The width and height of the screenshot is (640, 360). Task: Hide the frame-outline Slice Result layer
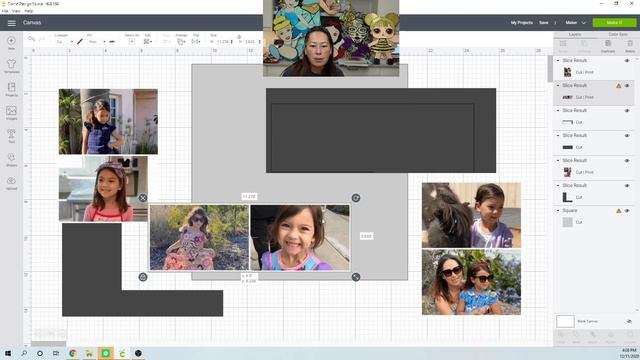(x=627, y=111)
